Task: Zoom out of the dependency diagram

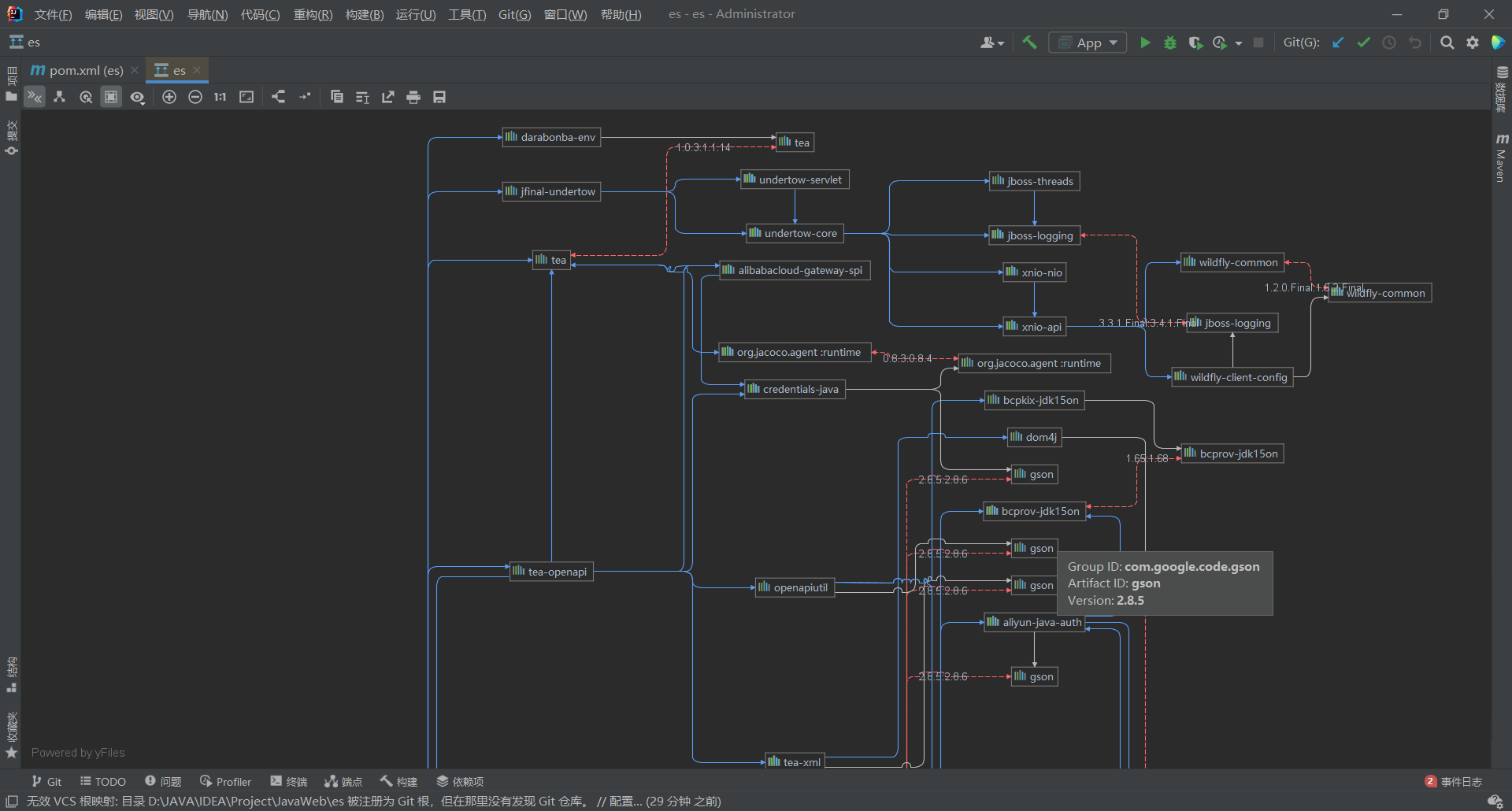Action: [x=195, y=97]
